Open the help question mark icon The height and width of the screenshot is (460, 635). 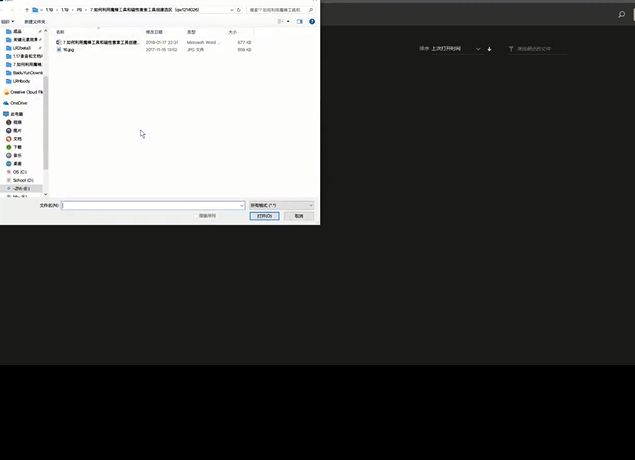[x=312, y=21]
